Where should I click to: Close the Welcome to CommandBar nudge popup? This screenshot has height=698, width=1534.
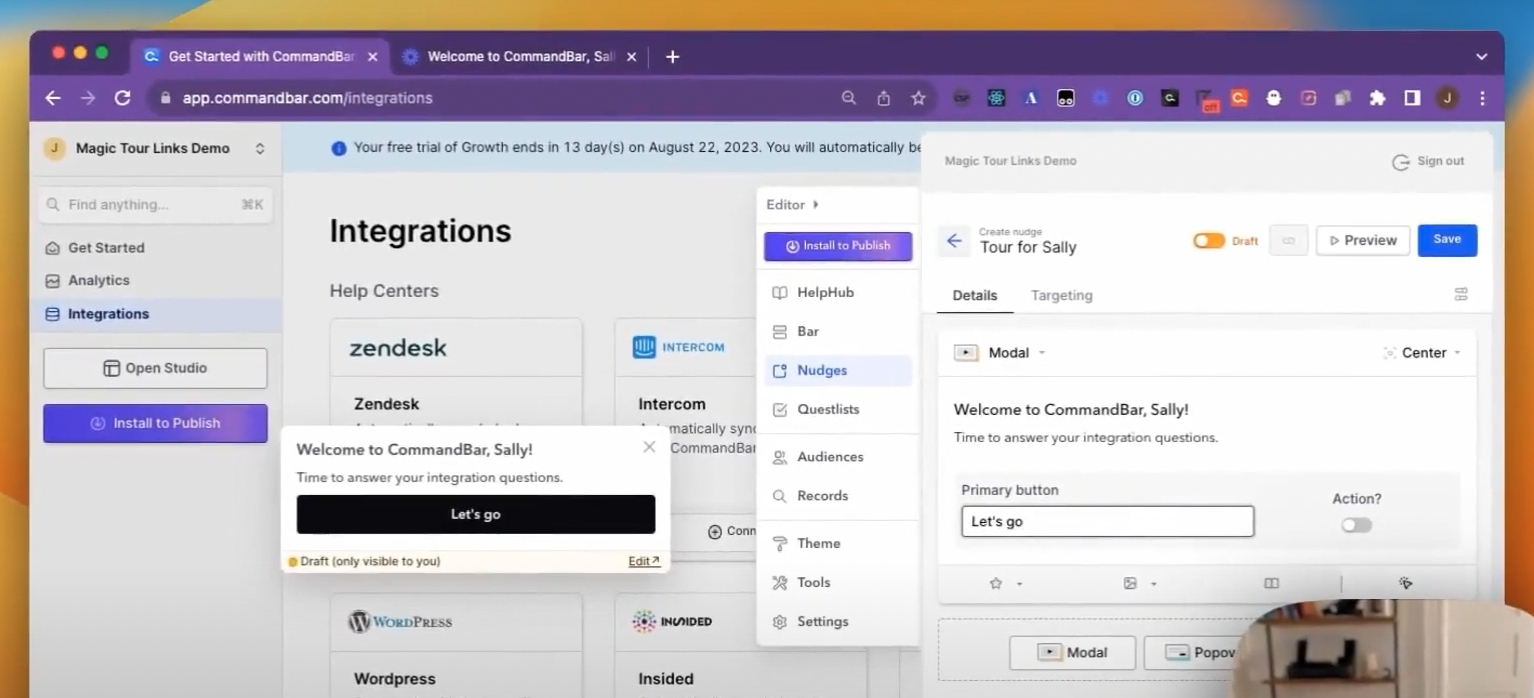649,447
